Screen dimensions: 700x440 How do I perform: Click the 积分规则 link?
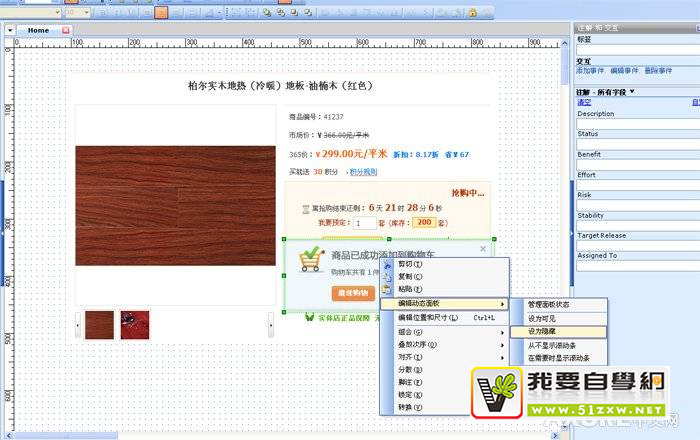(336, 172)
